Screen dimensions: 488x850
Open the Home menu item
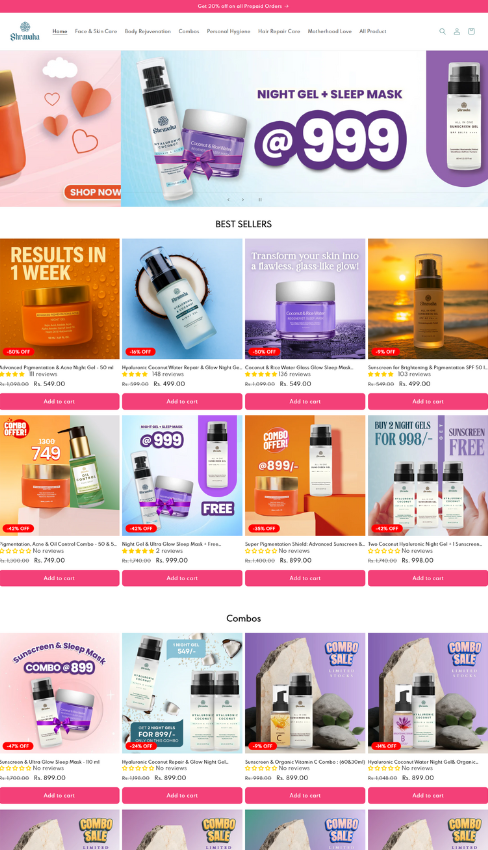pos(60,31)
